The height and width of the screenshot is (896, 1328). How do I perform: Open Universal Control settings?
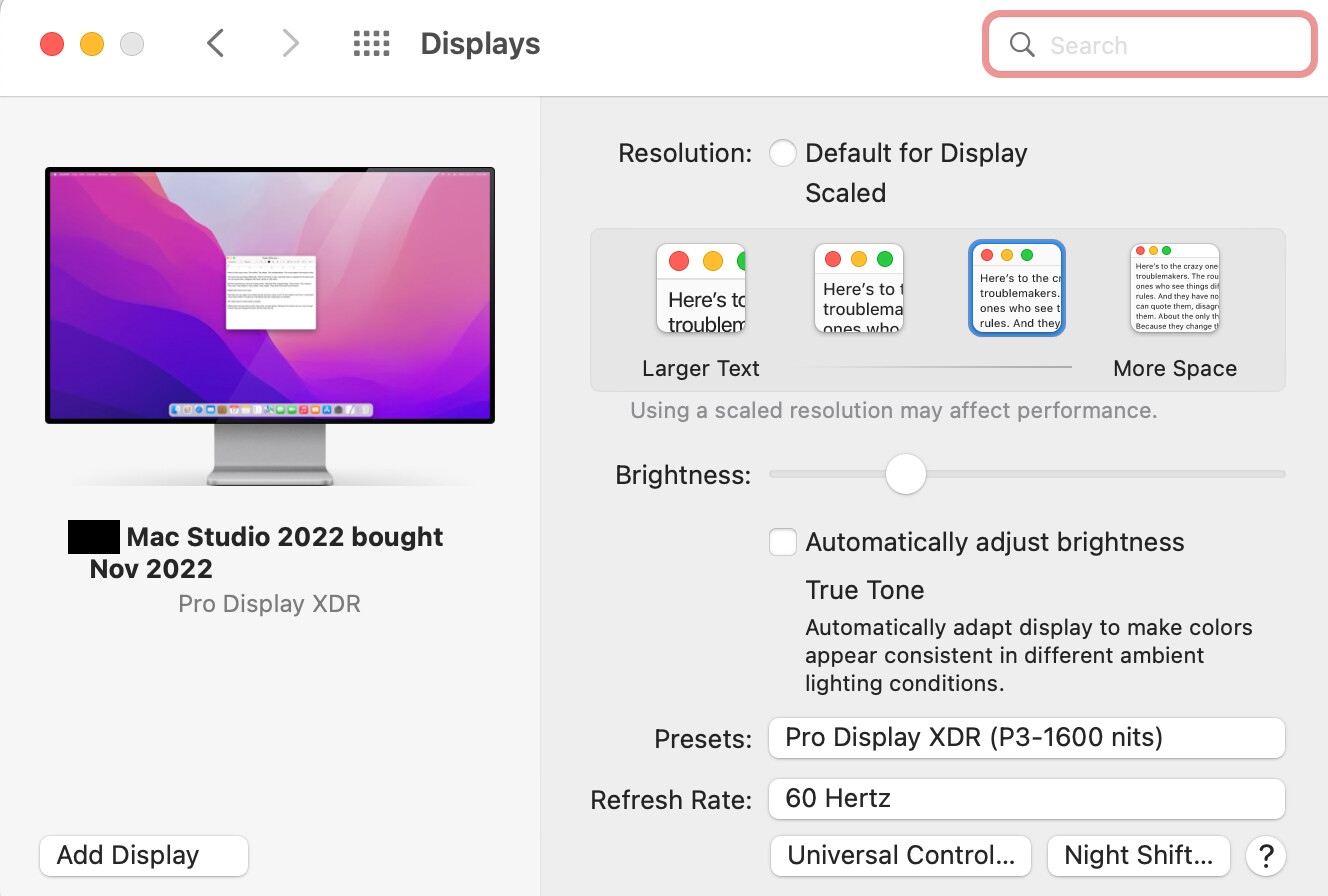[900, 855]
